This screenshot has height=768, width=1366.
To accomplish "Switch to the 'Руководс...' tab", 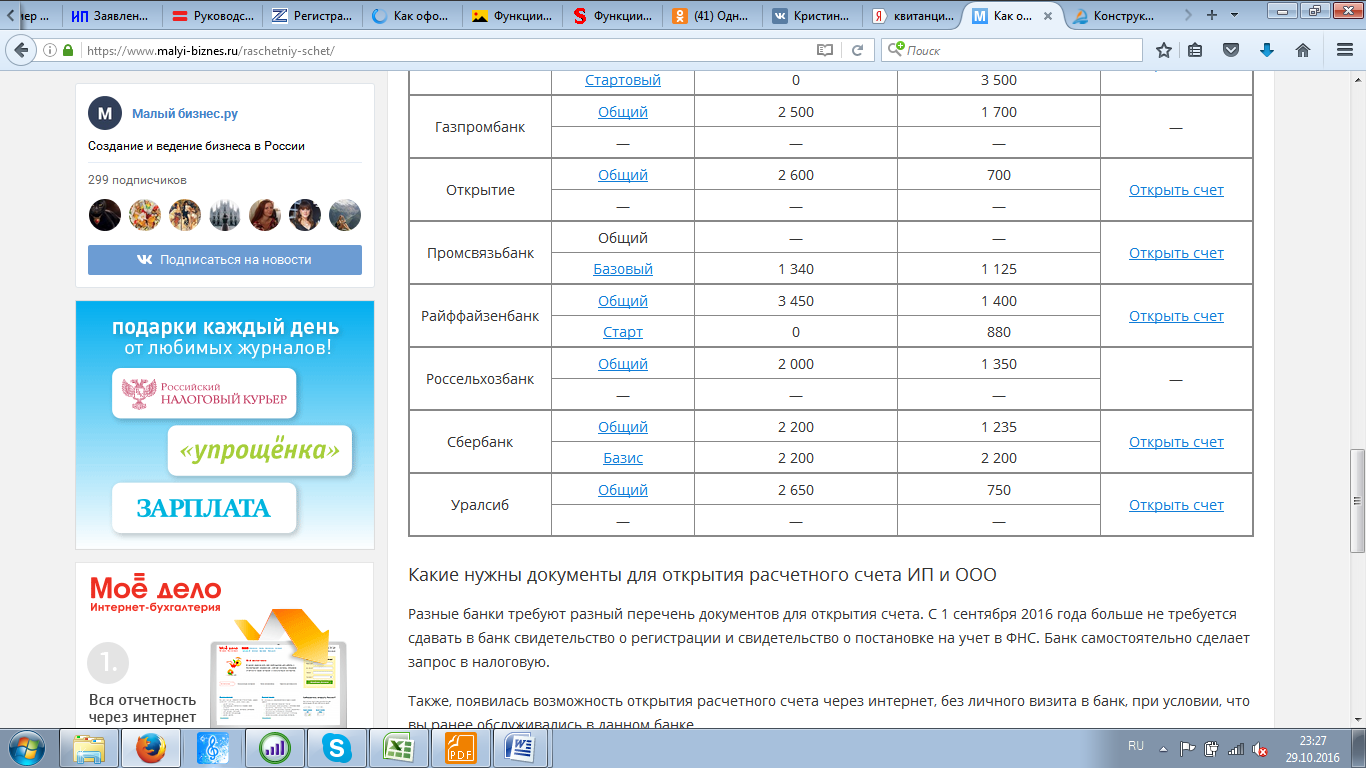I will [213, 16].
